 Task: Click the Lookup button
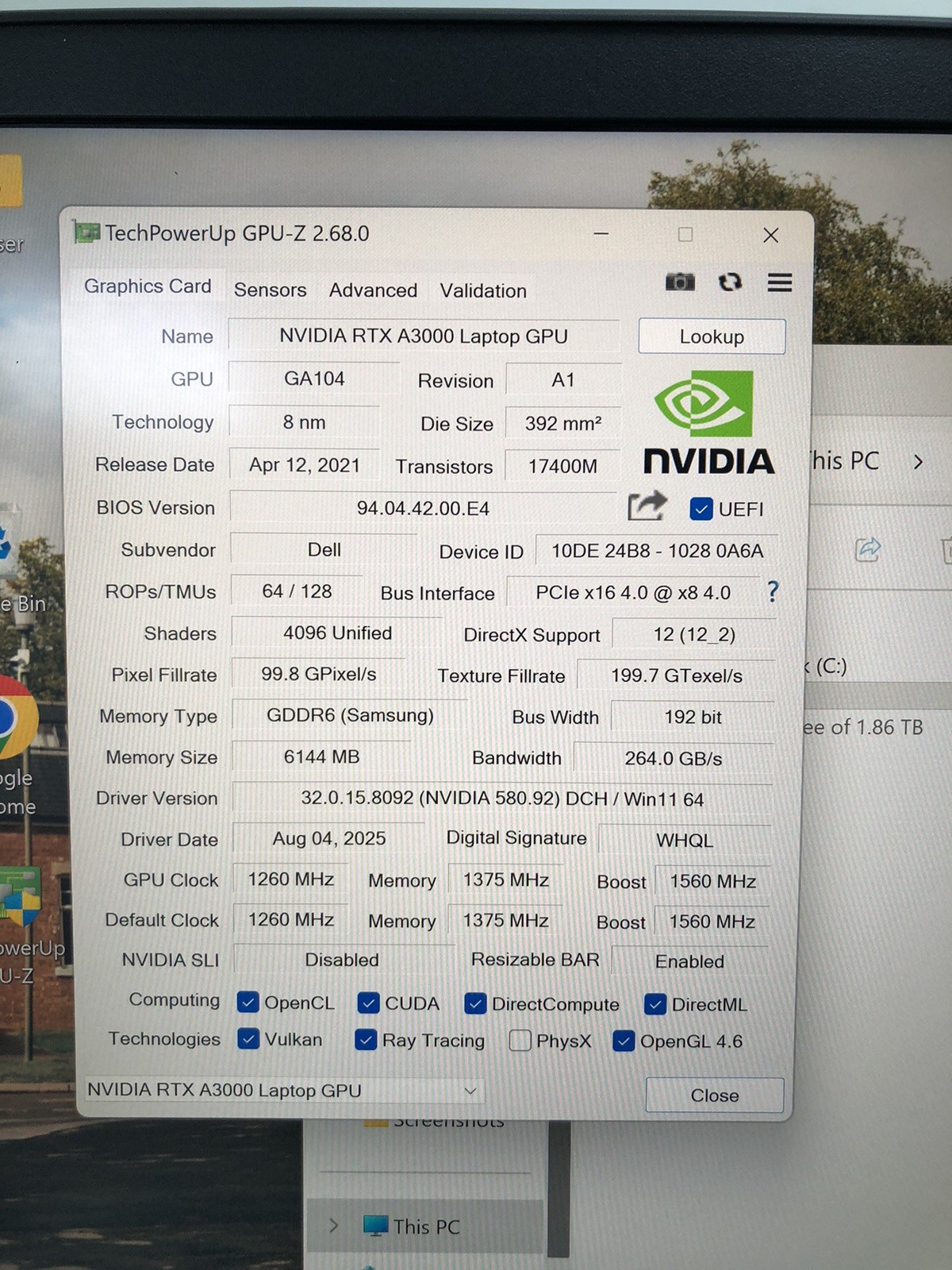[x=712, y=337]
